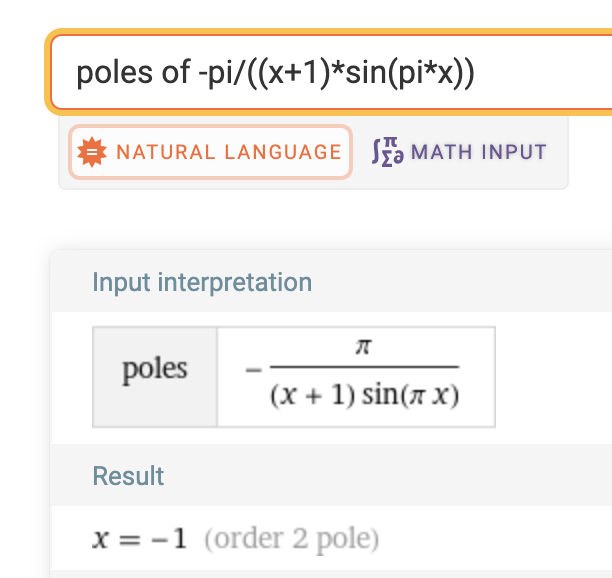Screen dimensions: 612x578
Task: Click the denominator (x + 1) sin(π x)
Action: (x=364, y=394)
